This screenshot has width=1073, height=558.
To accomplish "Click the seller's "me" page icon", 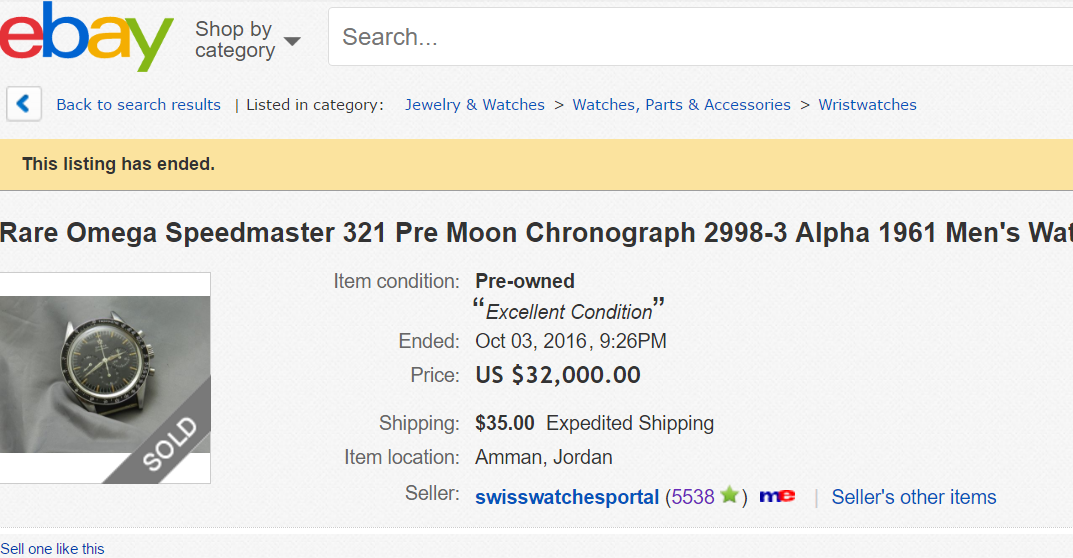I will pyautogui.click(x=777, y=496).
